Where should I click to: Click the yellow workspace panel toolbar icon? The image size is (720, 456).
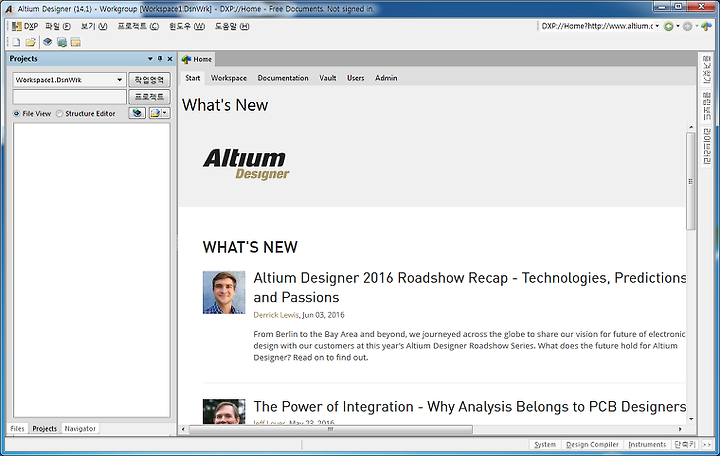pyautogui.click(x=76, y=42)
